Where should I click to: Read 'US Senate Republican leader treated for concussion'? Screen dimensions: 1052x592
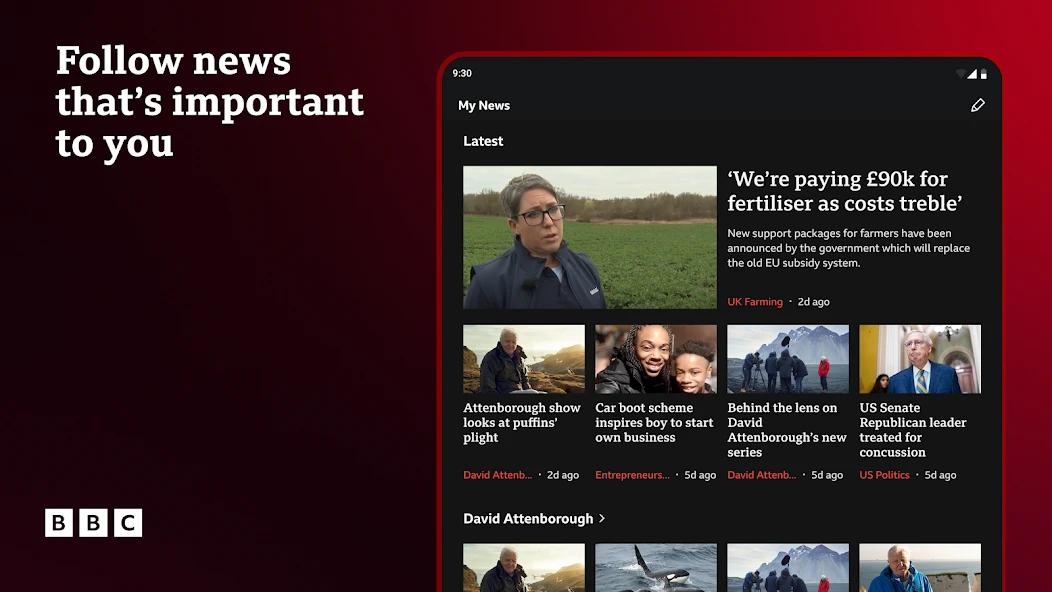click(x=912, y=430)
